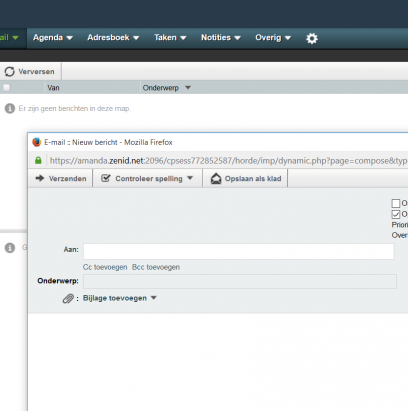Enable the unchecked option checkbox in compose window
Viewport: 408px width, 411px height.
396,203
